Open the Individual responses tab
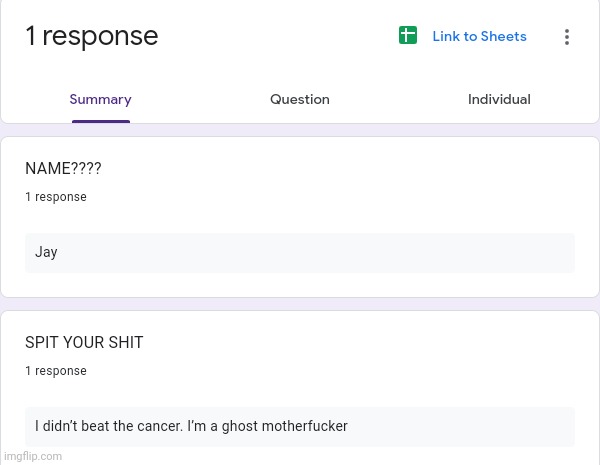 coord(499,99)
